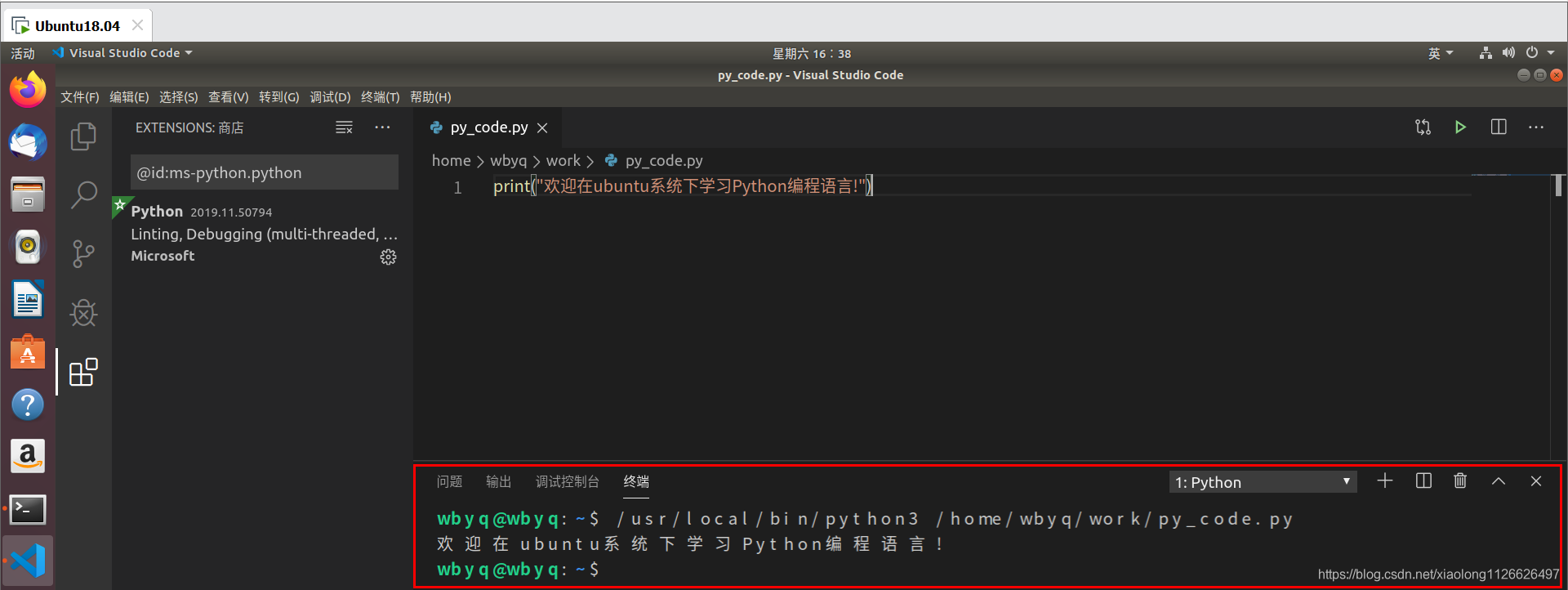Screen dimensions: 1568x590
Task: Open the 帮助(H) menu
Action: (430, 97)
